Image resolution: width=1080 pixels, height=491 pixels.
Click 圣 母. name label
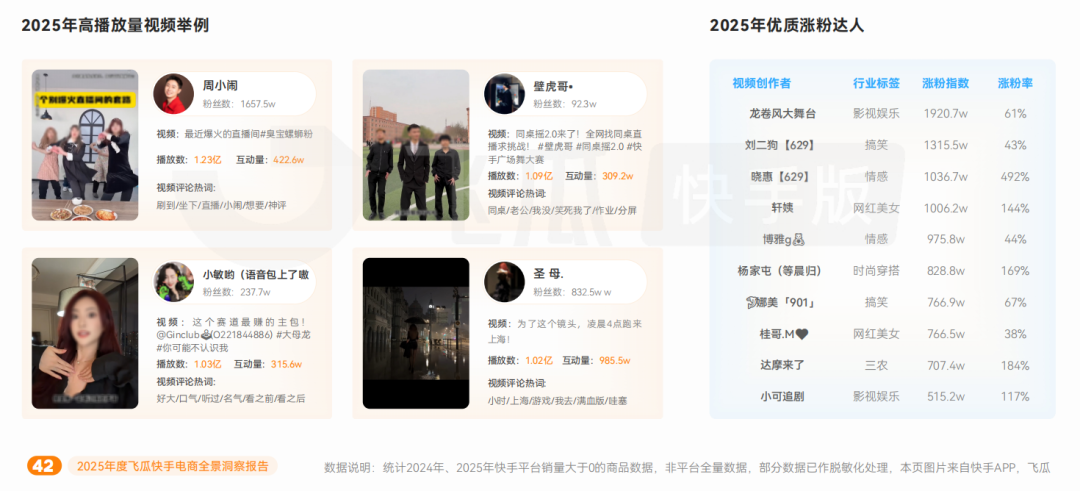[x=549, y=274]
